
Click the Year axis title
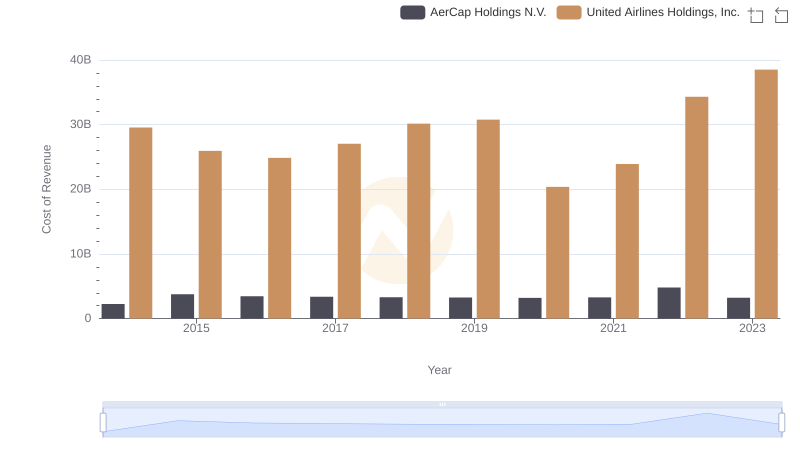439,370
